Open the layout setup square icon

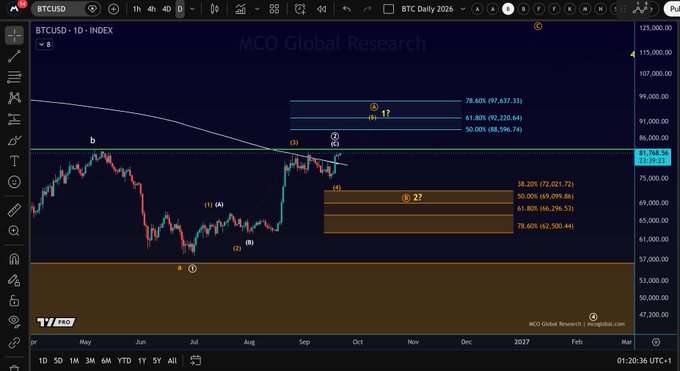click(389, 9)
